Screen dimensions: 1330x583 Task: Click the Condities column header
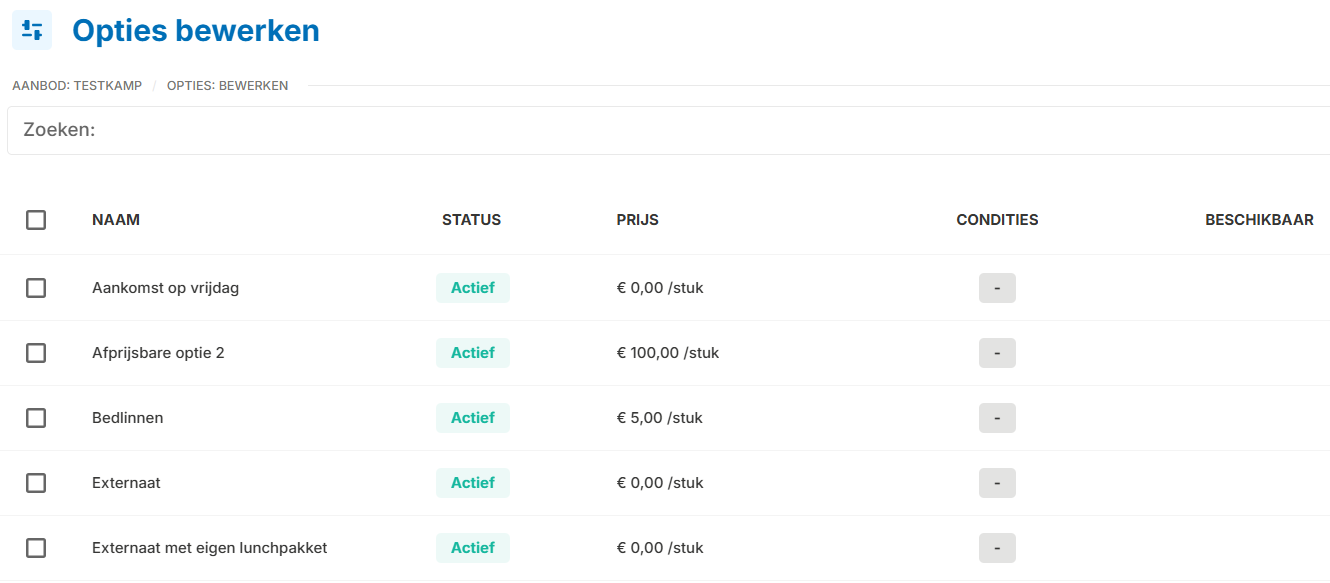coord(997,220)
